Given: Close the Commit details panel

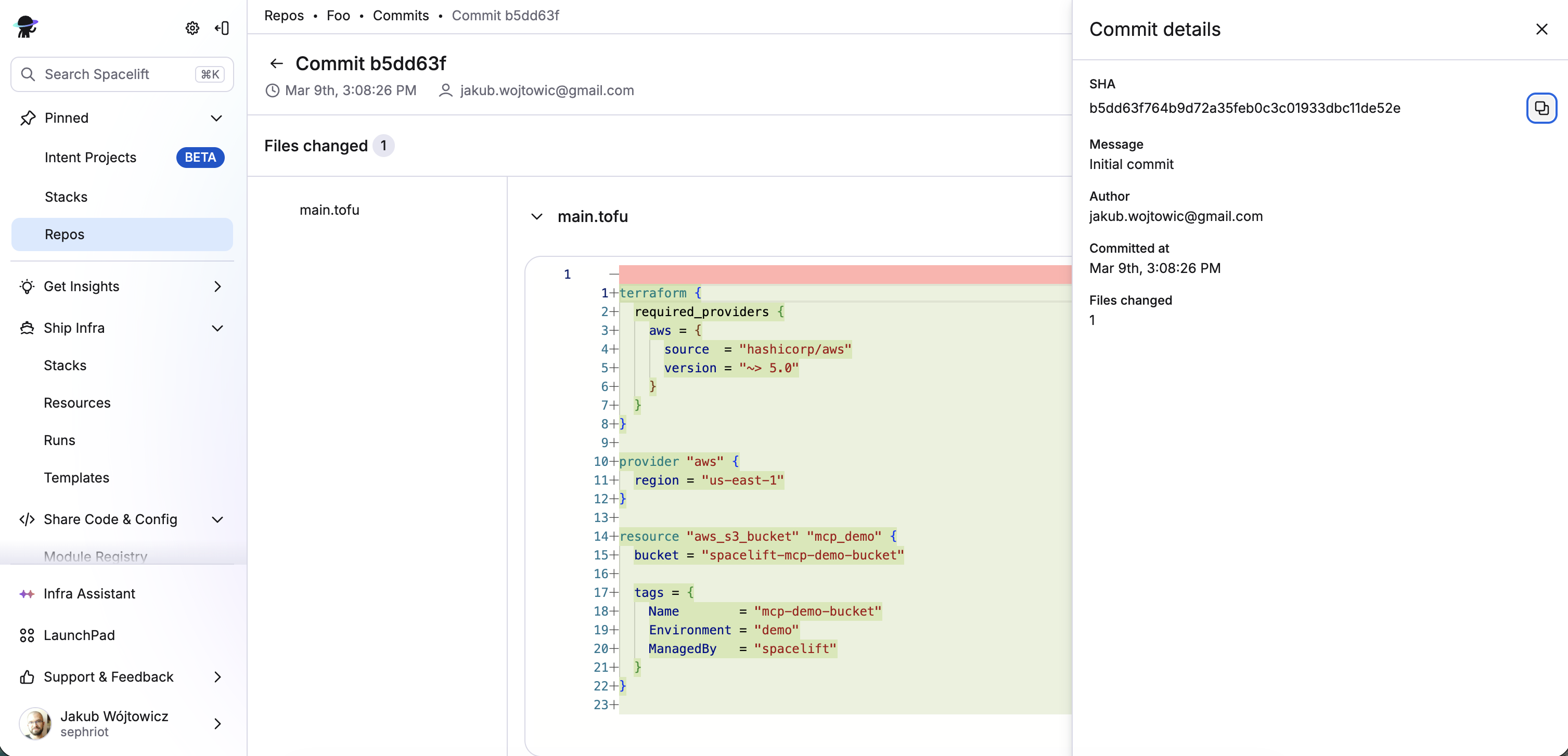Looking at the screenshot, I should (x=1541, y=29).
